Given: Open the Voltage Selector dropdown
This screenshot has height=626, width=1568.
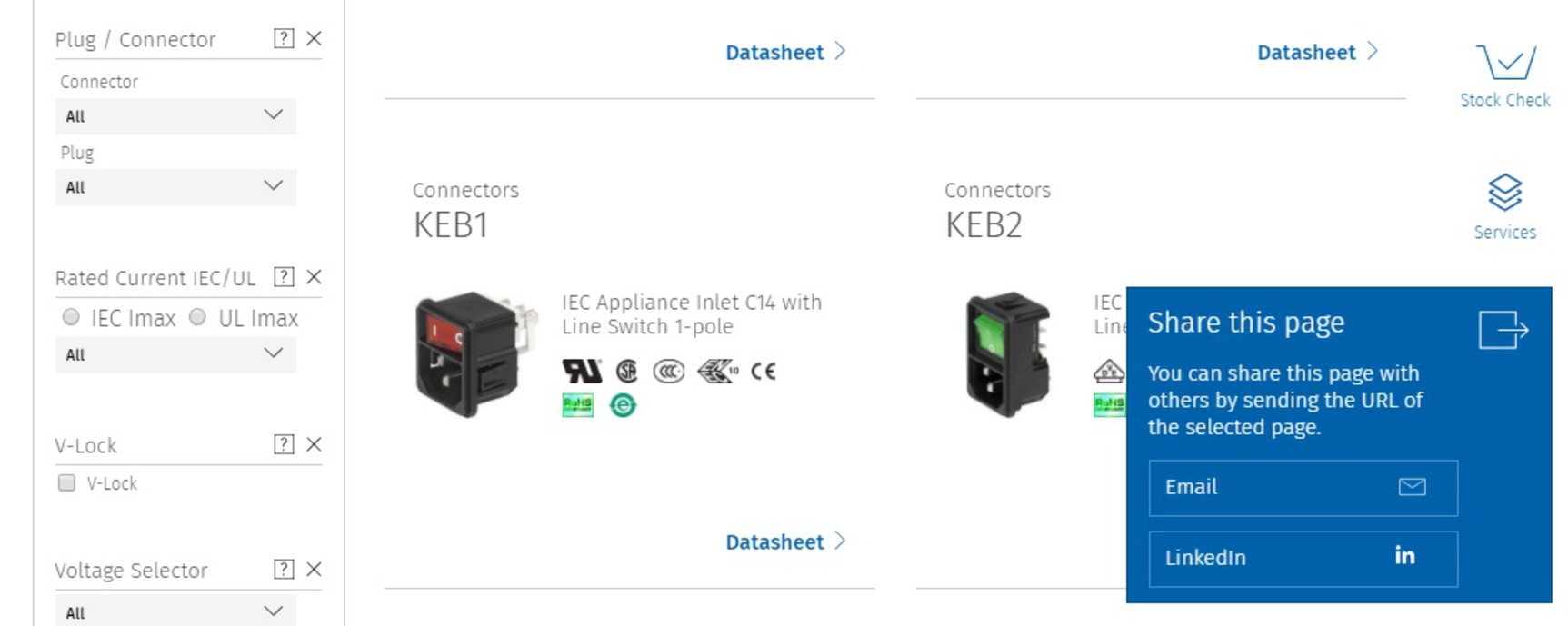Looking at the screenshot, I should pos(175,611).
